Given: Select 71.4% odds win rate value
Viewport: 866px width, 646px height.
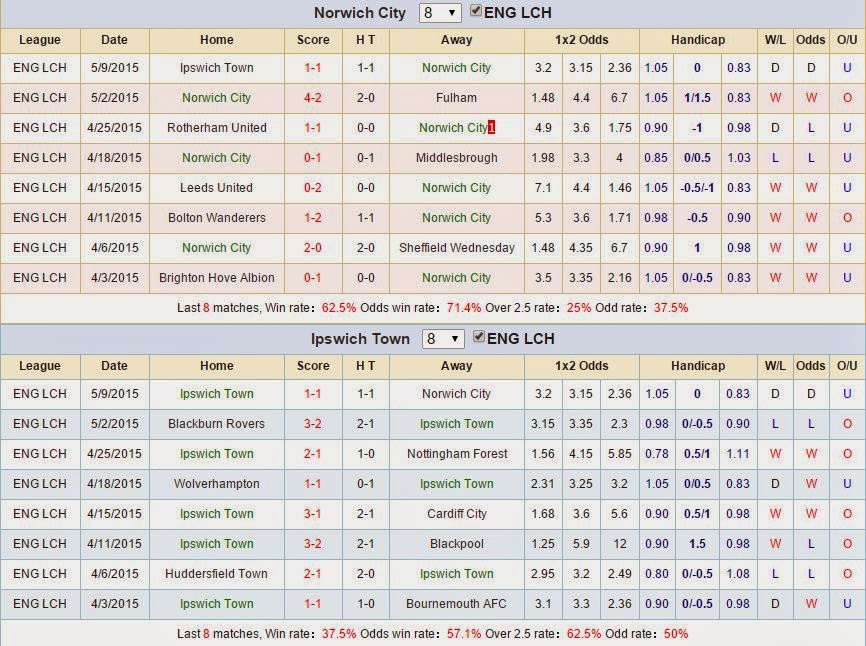Looking at the screenshot, I should tap(463, 308).
